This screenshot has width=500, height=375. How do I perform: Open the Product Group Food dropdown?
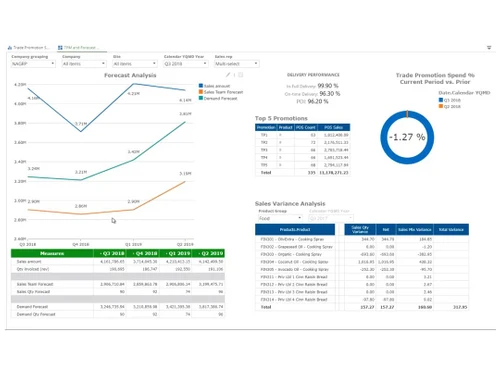pyautogui.click(x=280, y=218)
